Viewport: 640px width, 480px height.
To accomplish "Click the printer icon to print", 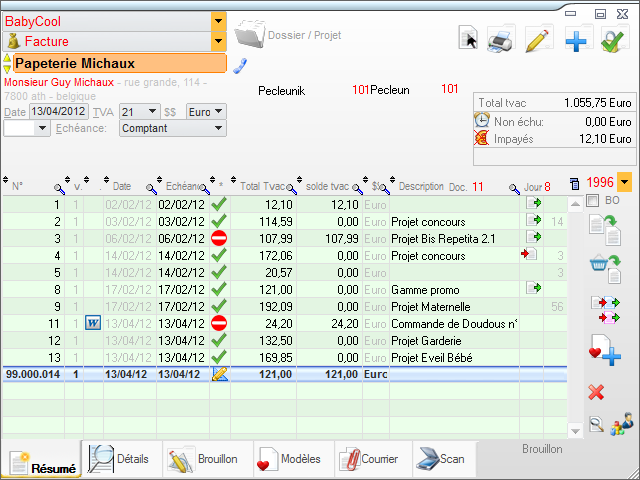I will [x=500, y=40].
